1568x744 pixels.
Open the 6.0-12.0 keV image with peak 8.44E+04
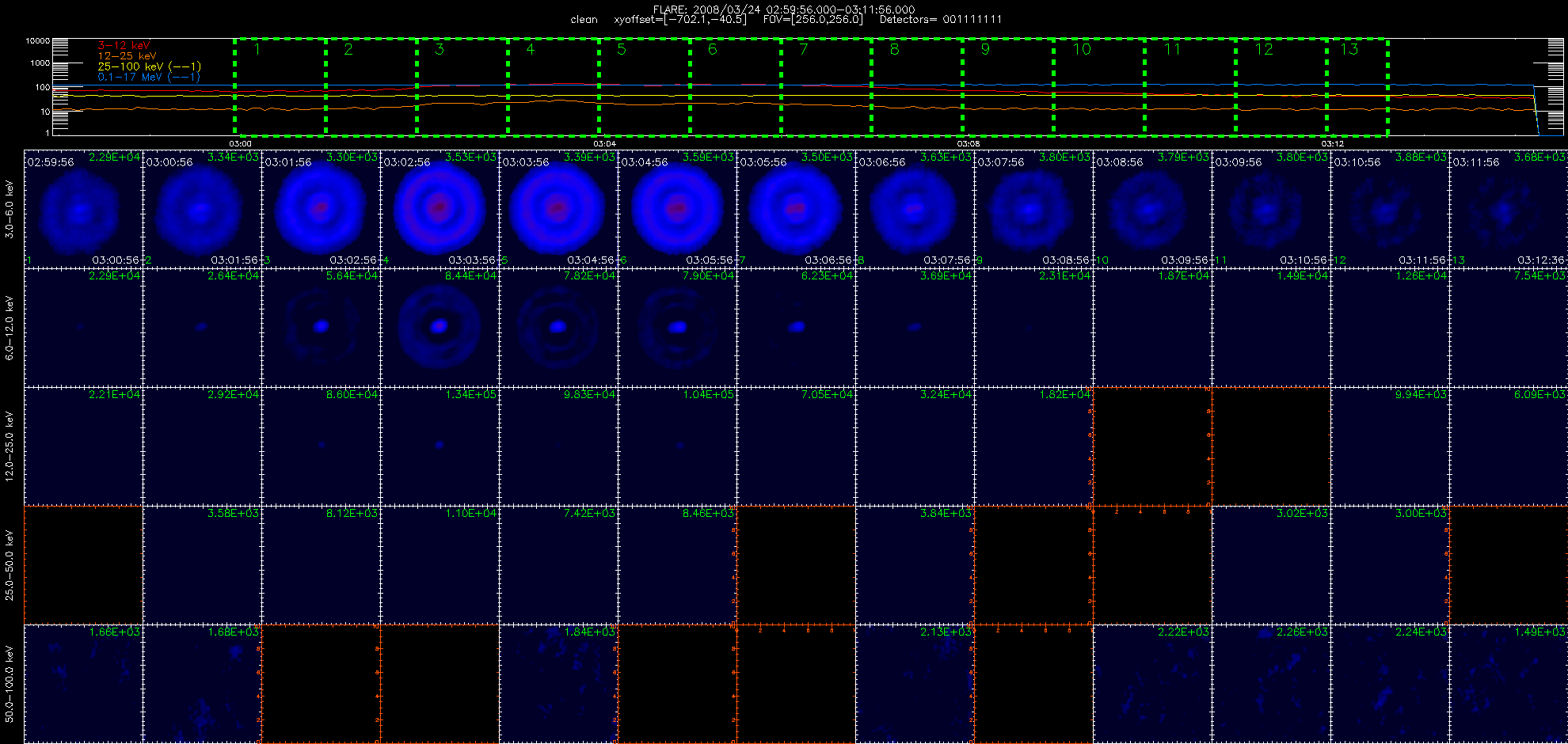coord(440,328)
